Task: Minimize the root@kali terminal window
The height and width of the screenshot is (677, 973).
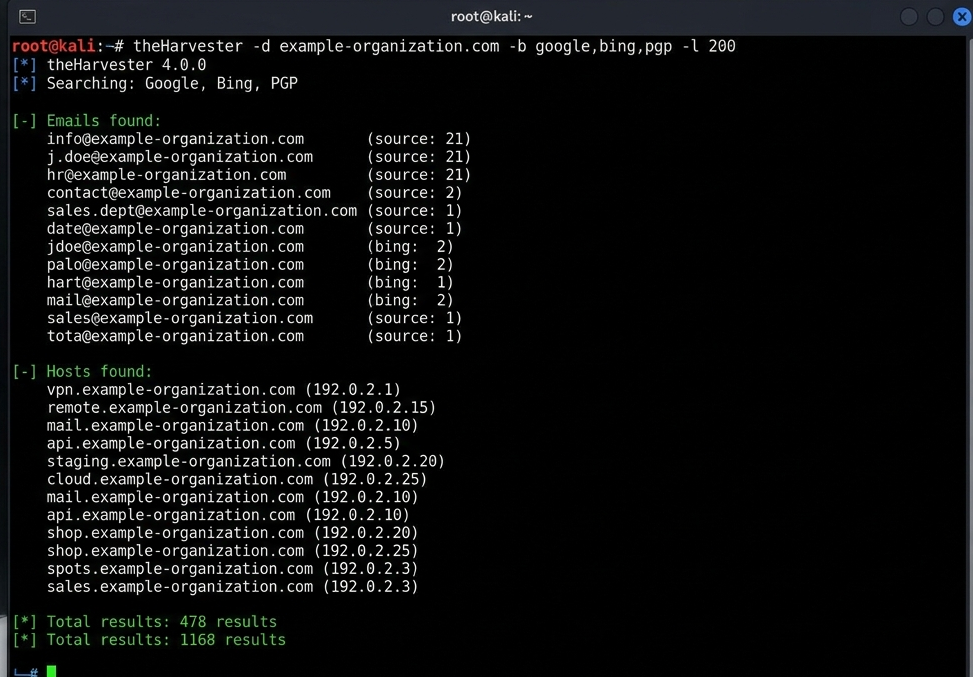Action: (x=908, y=17)
